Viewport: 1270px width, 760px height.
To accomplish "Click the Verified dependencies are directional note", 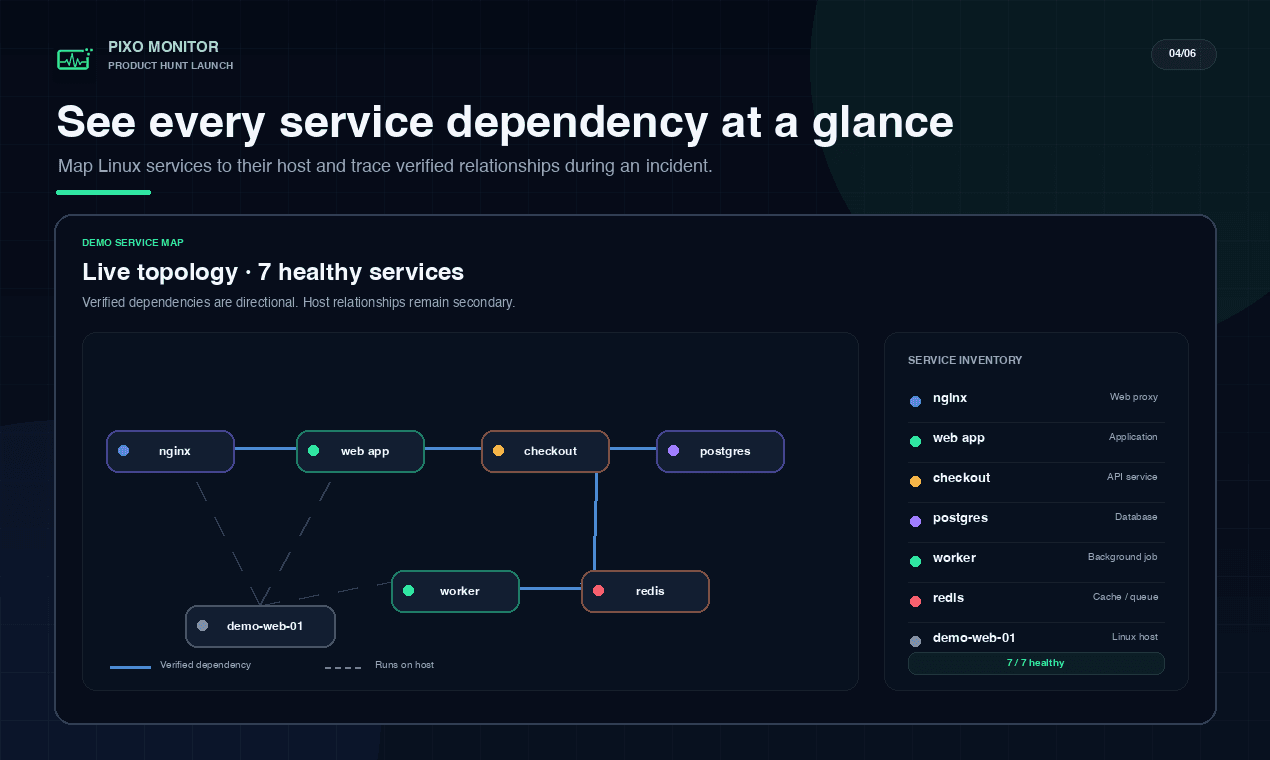I will pyautogui.click(x=299, y=302).
